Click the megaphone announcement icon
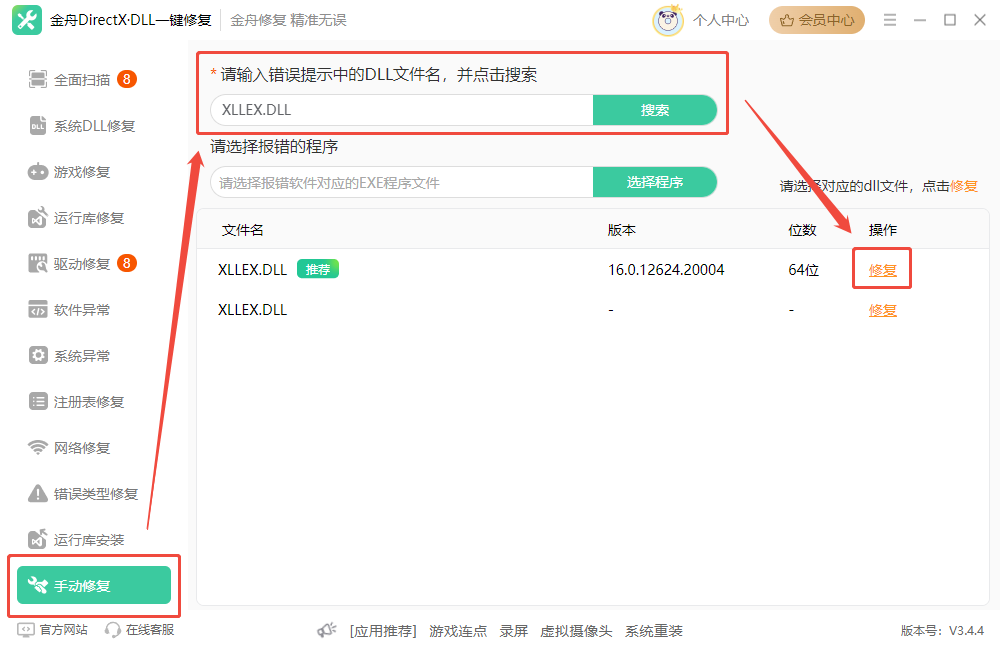 coord(327,631)
